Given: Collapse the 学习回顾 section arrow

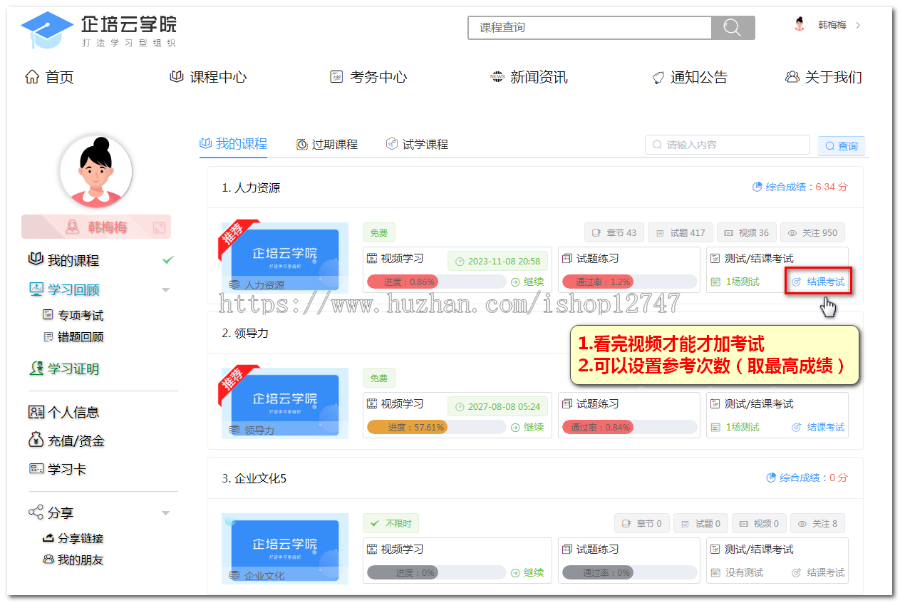Looking at the screenshot, I should (x=165, y=290).
